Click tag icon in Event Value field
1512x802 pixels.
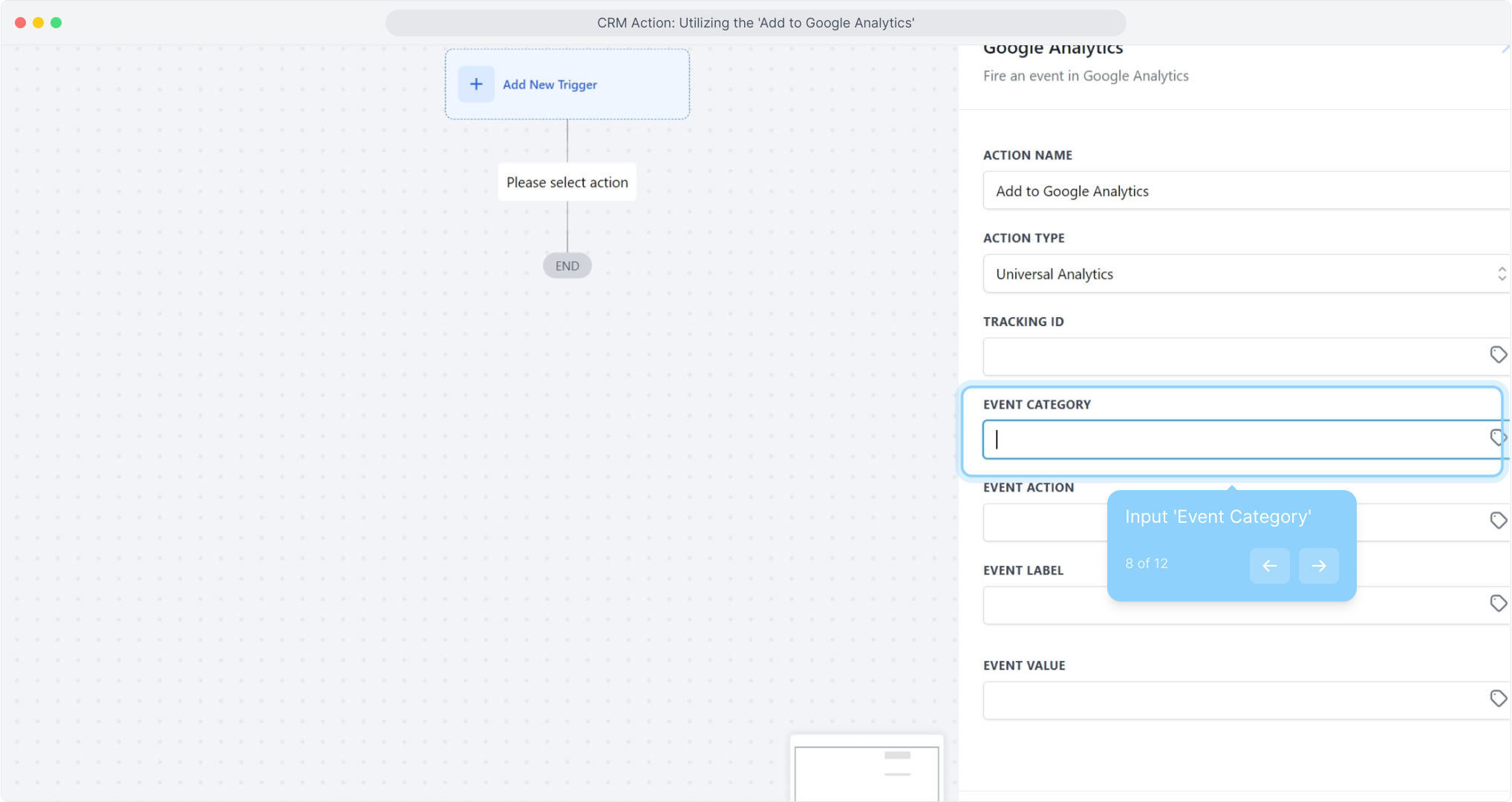pos(1498,698)
